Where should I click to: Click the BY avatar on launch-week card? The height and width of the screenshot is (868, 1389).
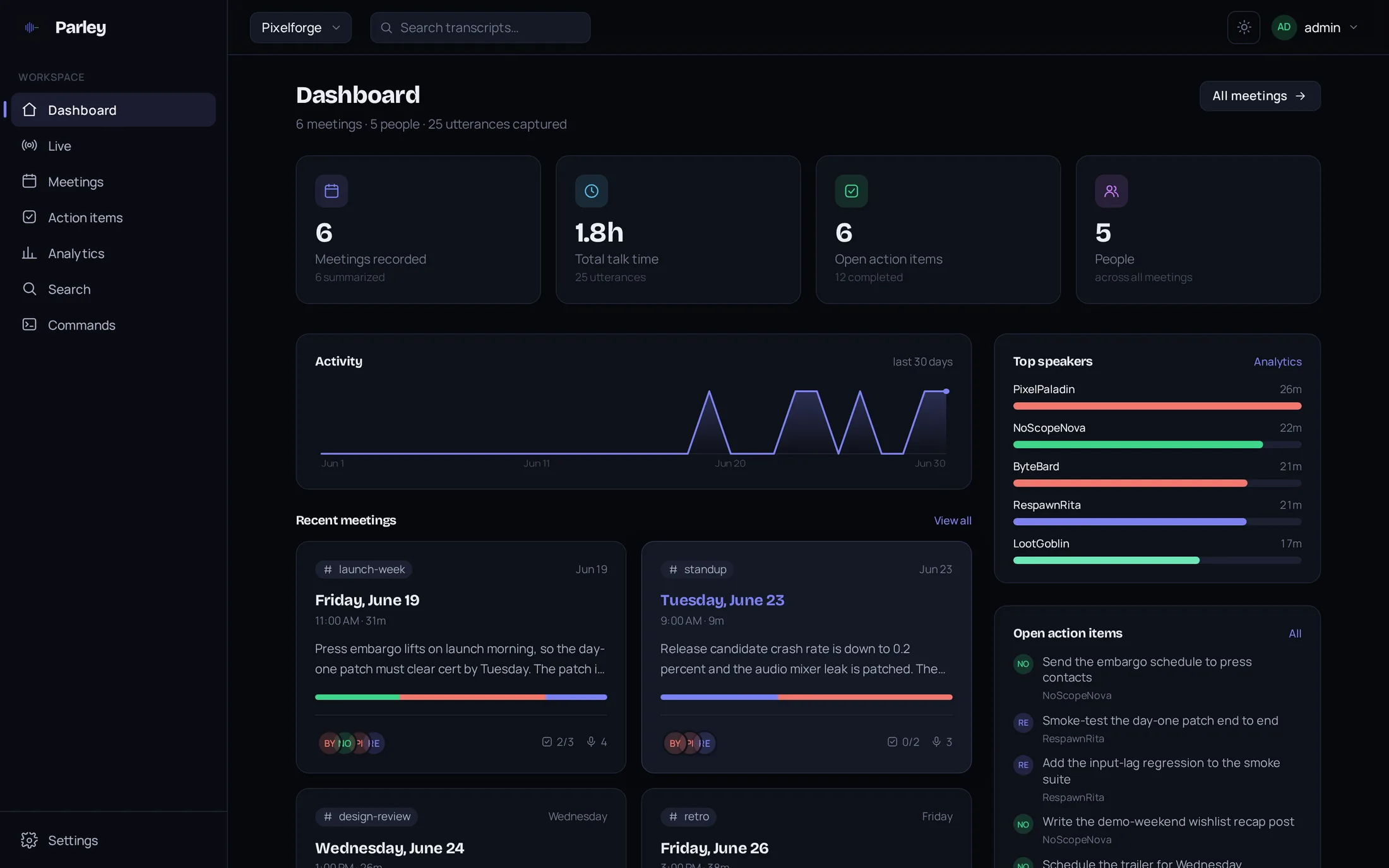[329, 743]
